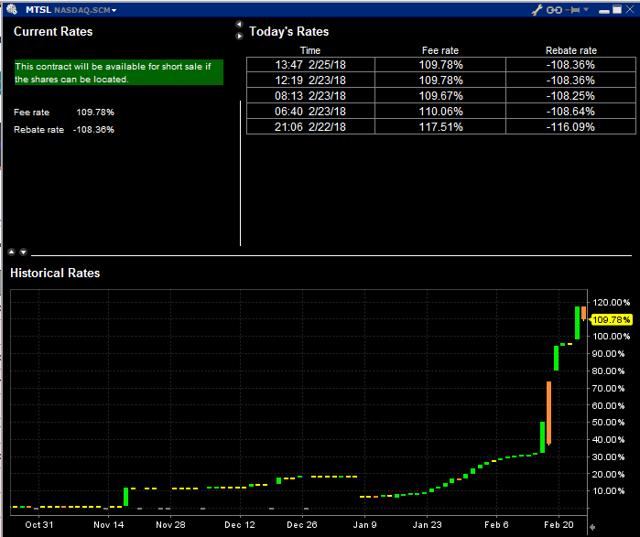
Task: Click the tall orange bar from 40% to 70%
Action: pyautogui.click(x=549, y=413)
